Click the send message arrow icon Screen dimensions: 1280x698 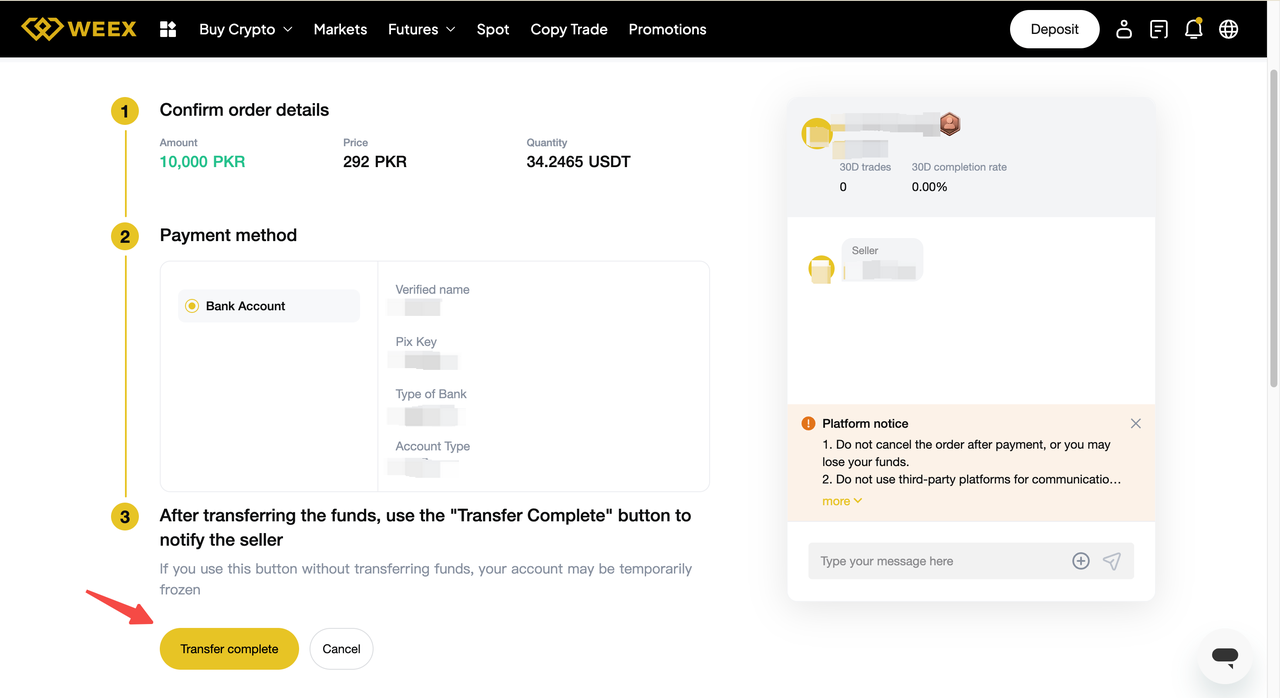click(1112, 561)
